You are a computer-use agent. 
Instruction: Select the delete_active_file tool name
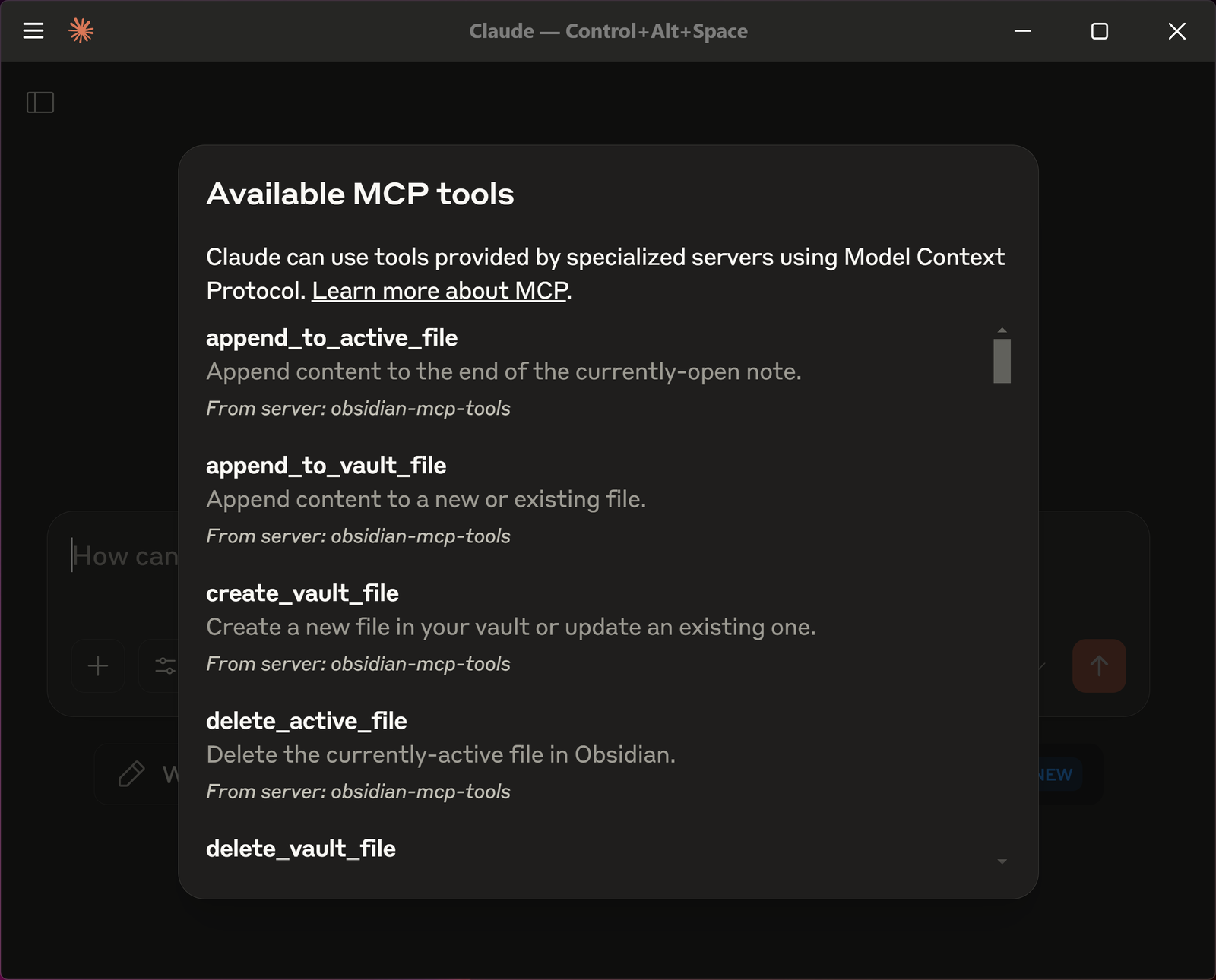click(306, 721)
